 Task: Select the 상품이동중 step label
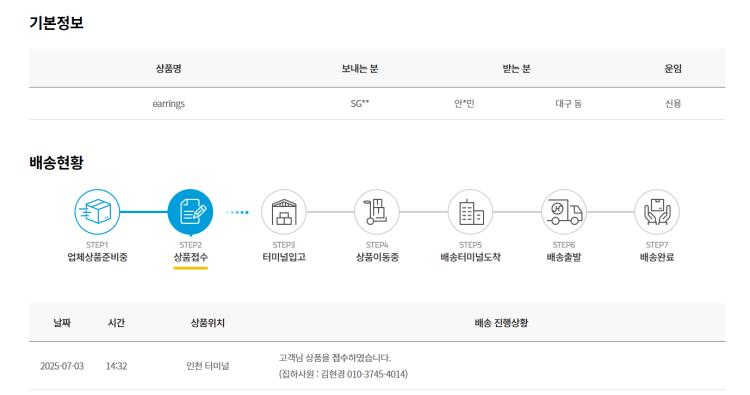point(377,257)
